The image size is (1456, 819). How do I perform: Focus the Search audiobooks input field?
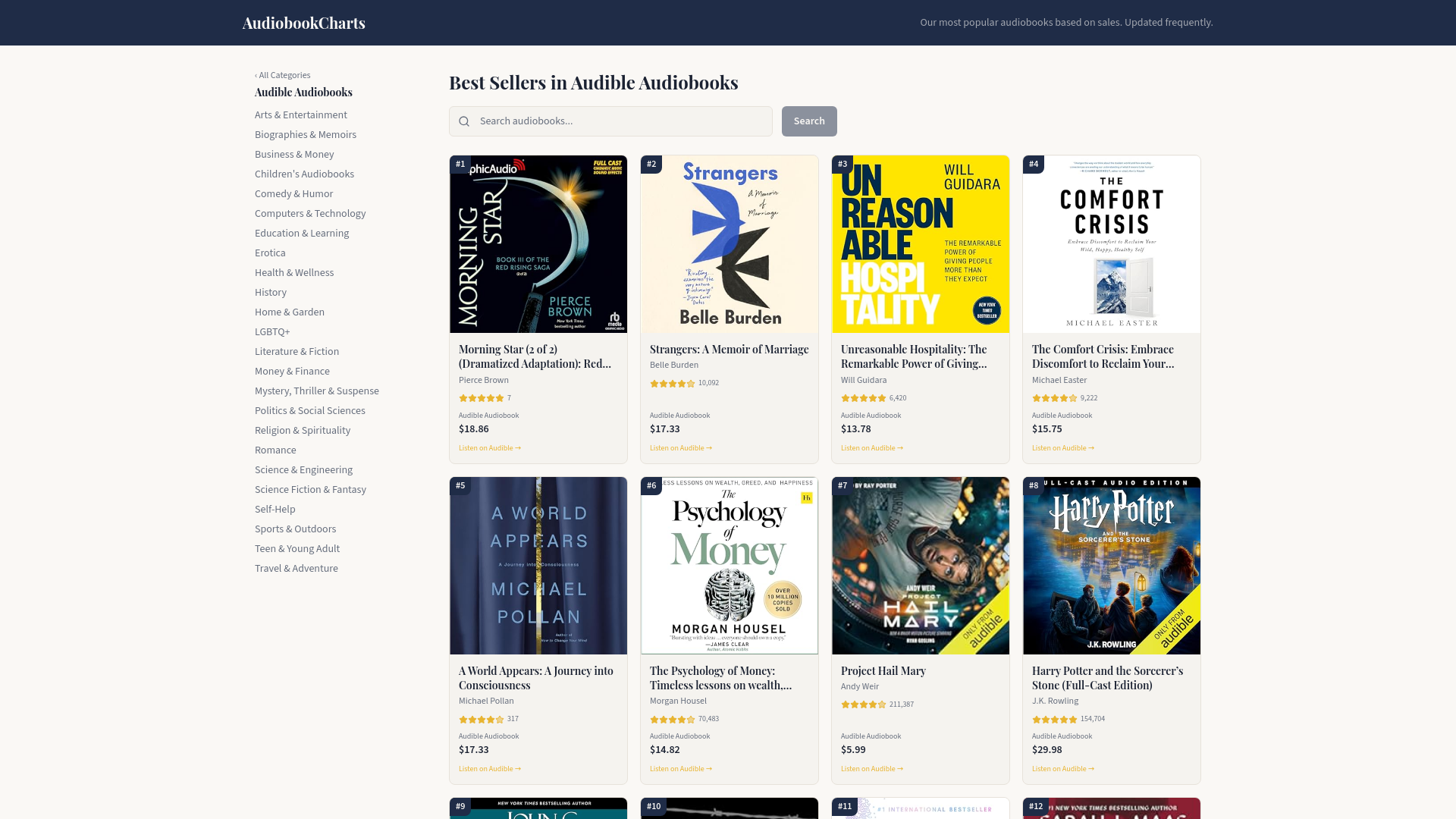tap(610, 121)
